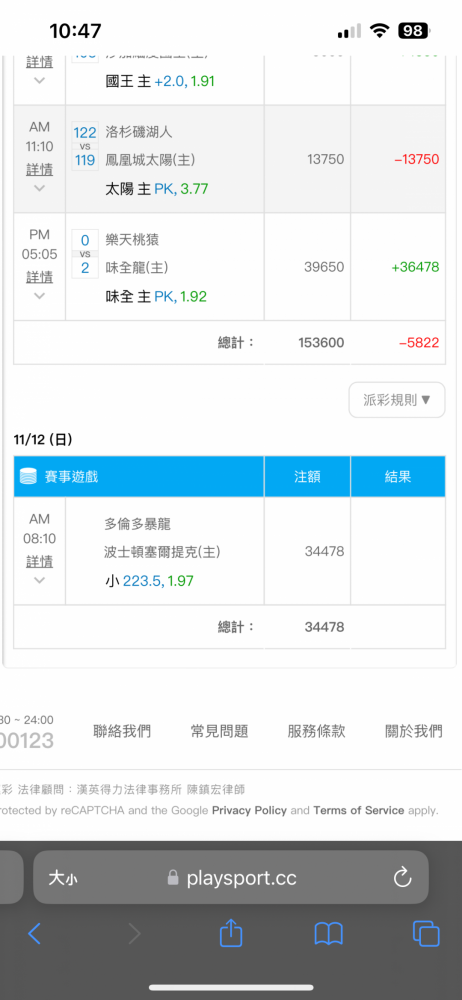Tap the playsport.cc address field

tap(231, 878)
